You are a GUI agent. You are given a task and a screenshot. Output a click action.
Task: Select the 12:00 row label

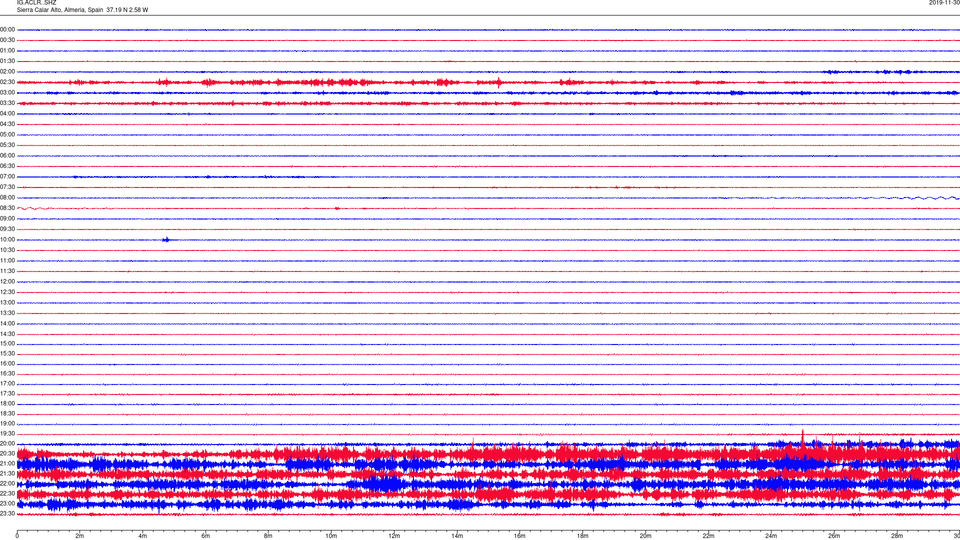(x=7, y=282)
